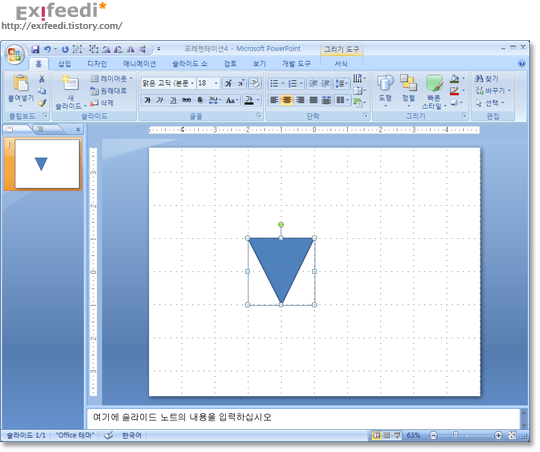Toggle underline formatting
The image size is (540, 452).
tap(173, 100)
